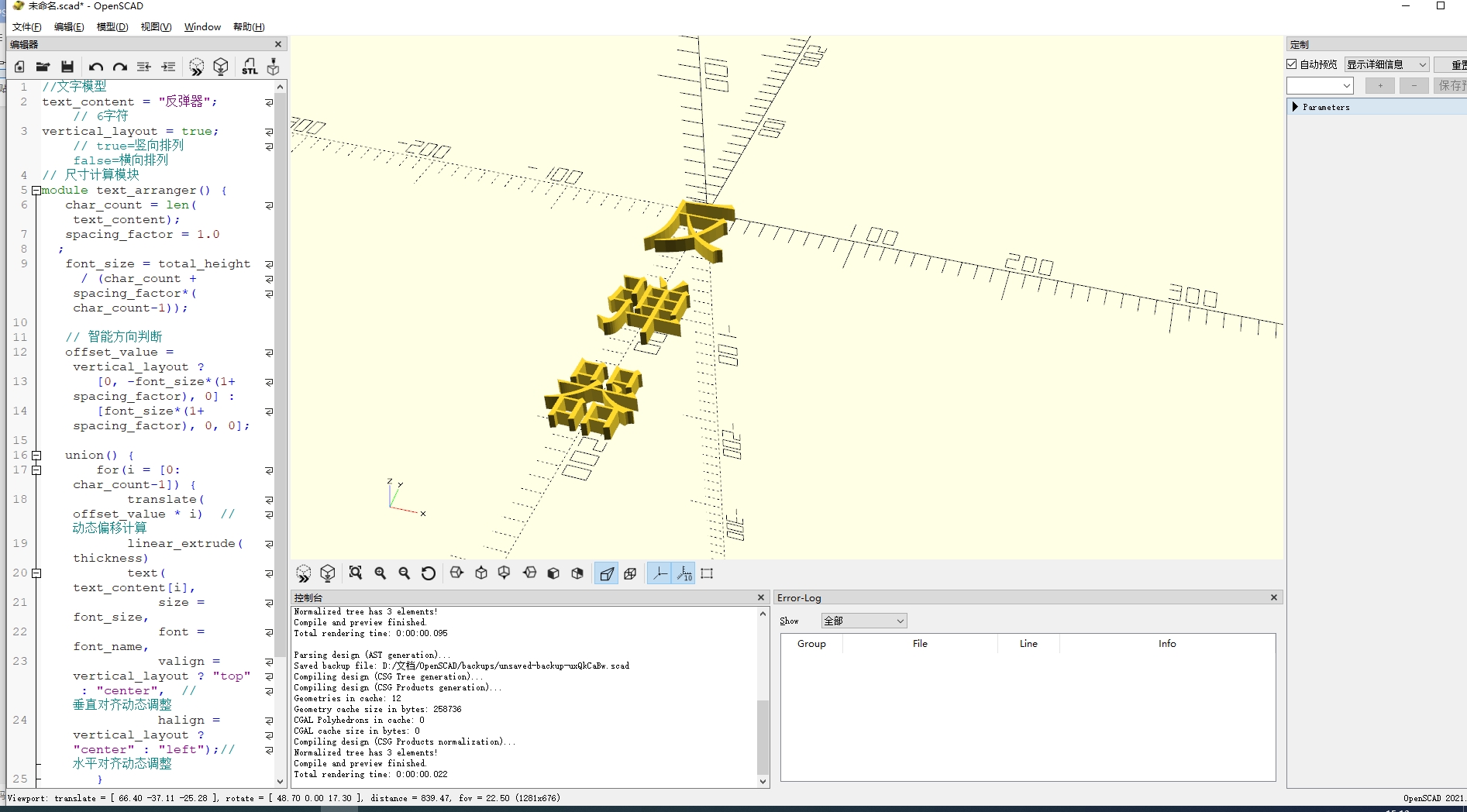
Task: Click the console scrollbar thumb
Action: click(x=763, y=736)
